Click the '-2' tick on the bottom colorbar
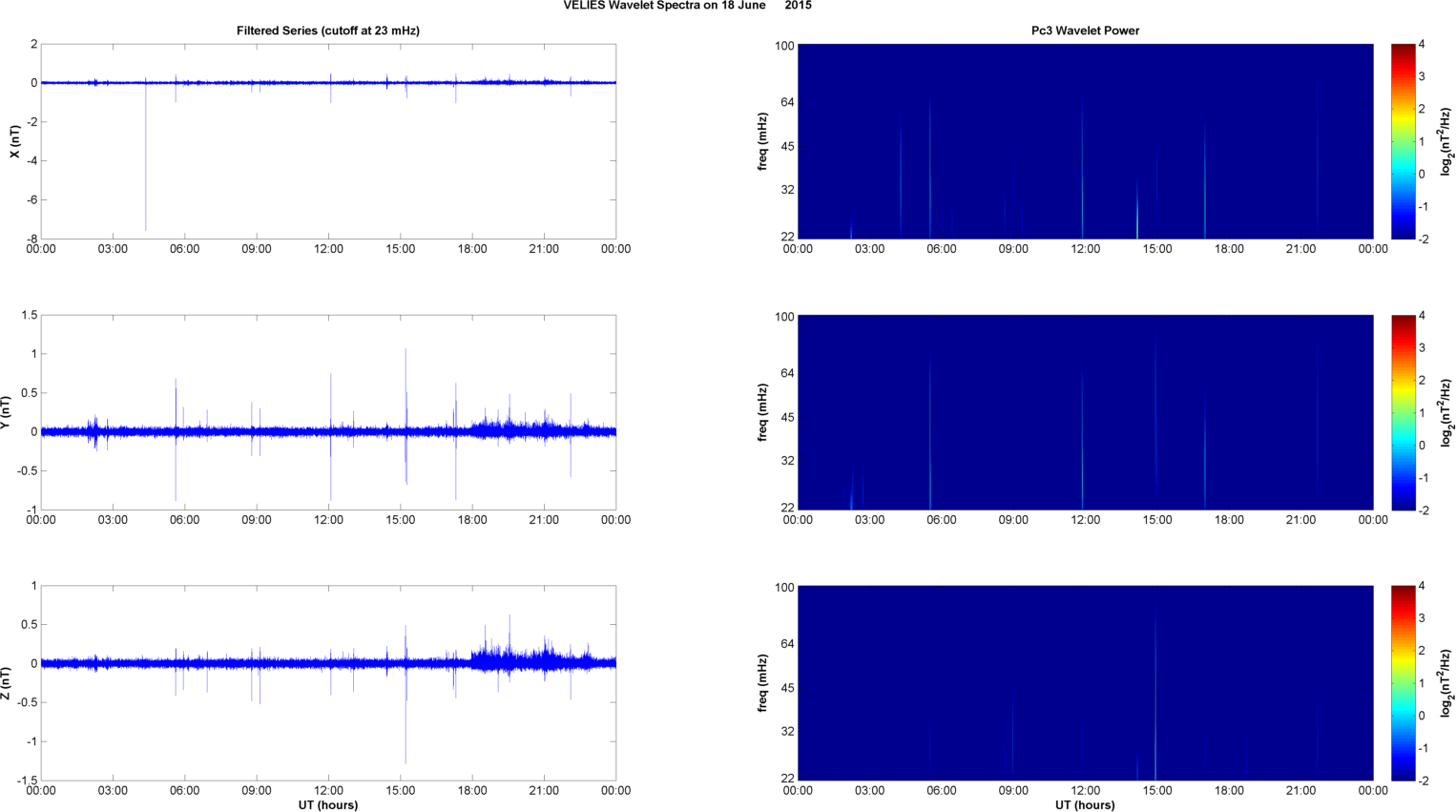 click(1423, 781)
